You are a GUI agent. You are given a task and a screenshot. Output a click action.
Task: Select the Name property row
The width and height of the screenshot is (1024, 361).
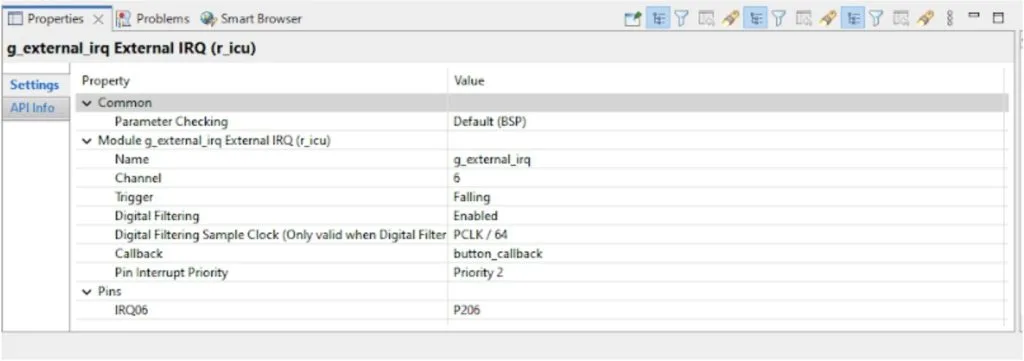click(x=541, y=159)
